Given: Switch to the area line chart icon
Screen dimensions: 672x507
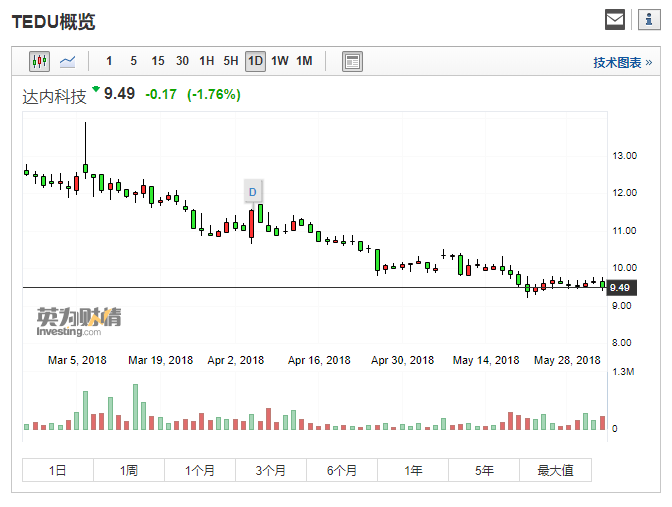Looking at the screenshot, I should tap(67, 61).
